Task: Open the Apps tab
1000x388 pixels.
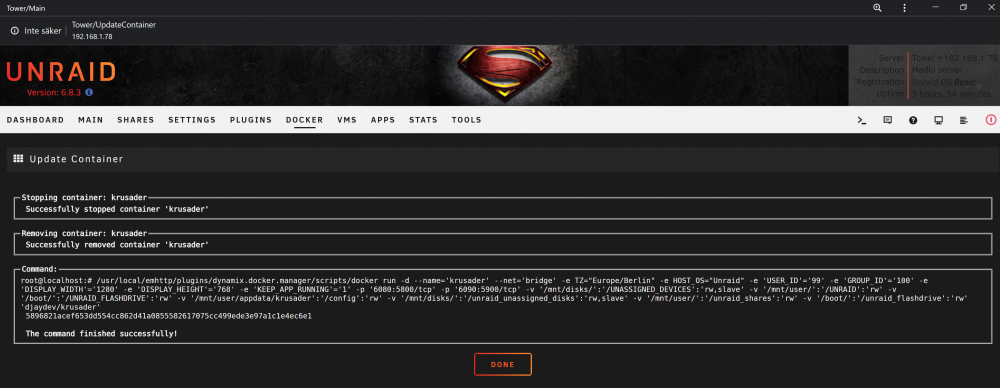Action: pyautogui.click(x=383, y=120)
